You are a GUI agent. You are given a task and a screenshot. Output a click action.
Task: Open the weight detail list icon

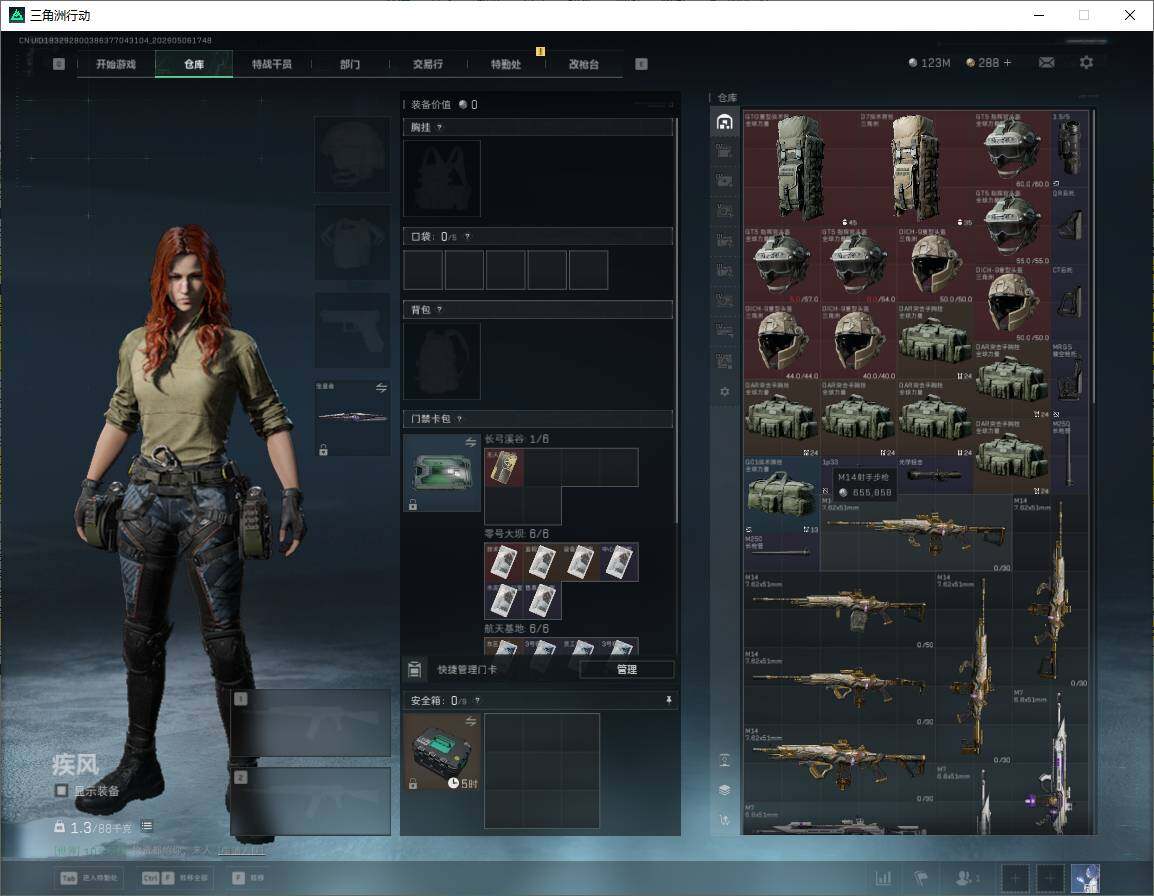[146, 826]
